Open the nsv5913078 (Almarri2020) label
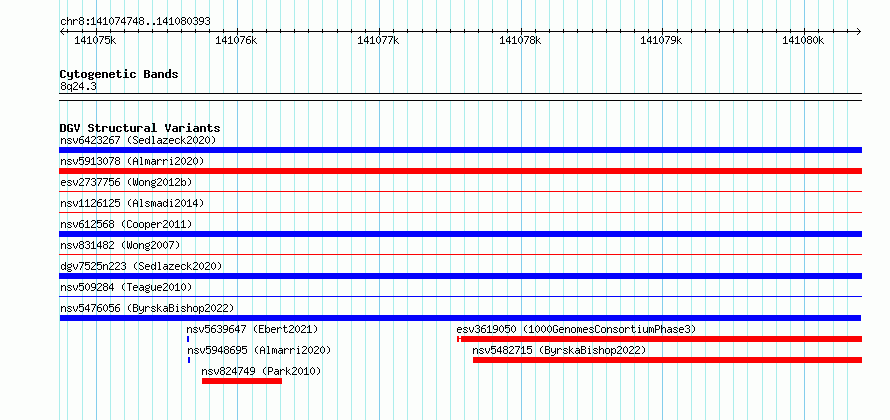 coord(132,161)
